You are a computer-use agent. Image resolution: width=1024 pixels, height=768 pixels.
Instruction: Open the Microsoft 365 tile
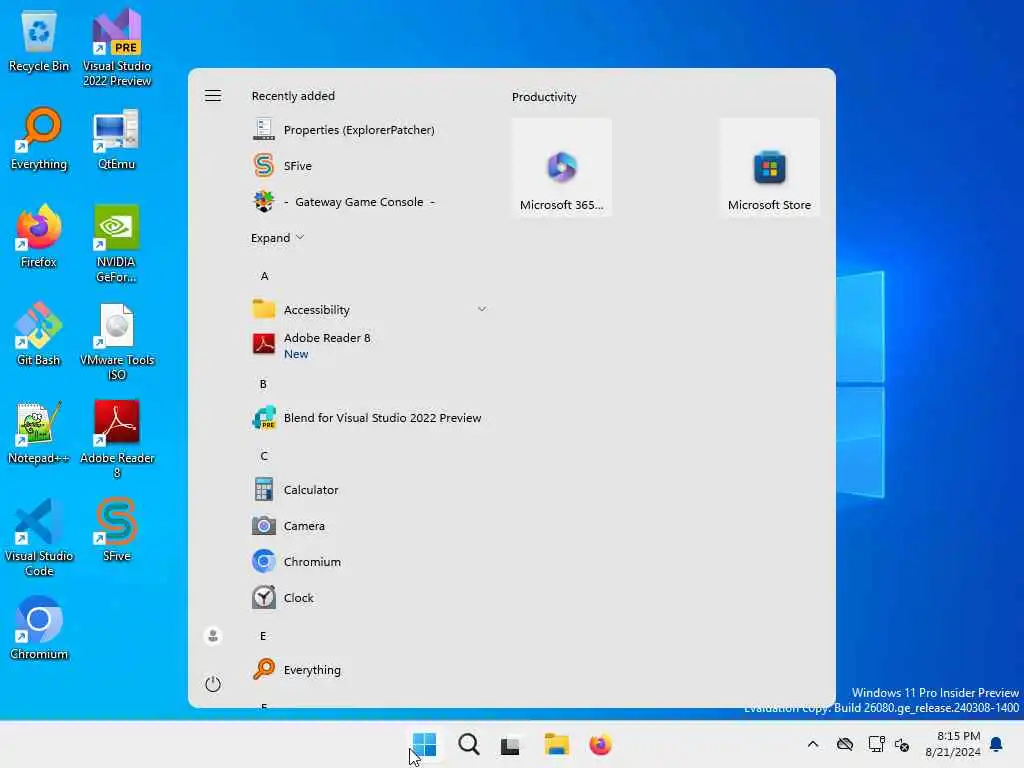click(x=562, y=168)
